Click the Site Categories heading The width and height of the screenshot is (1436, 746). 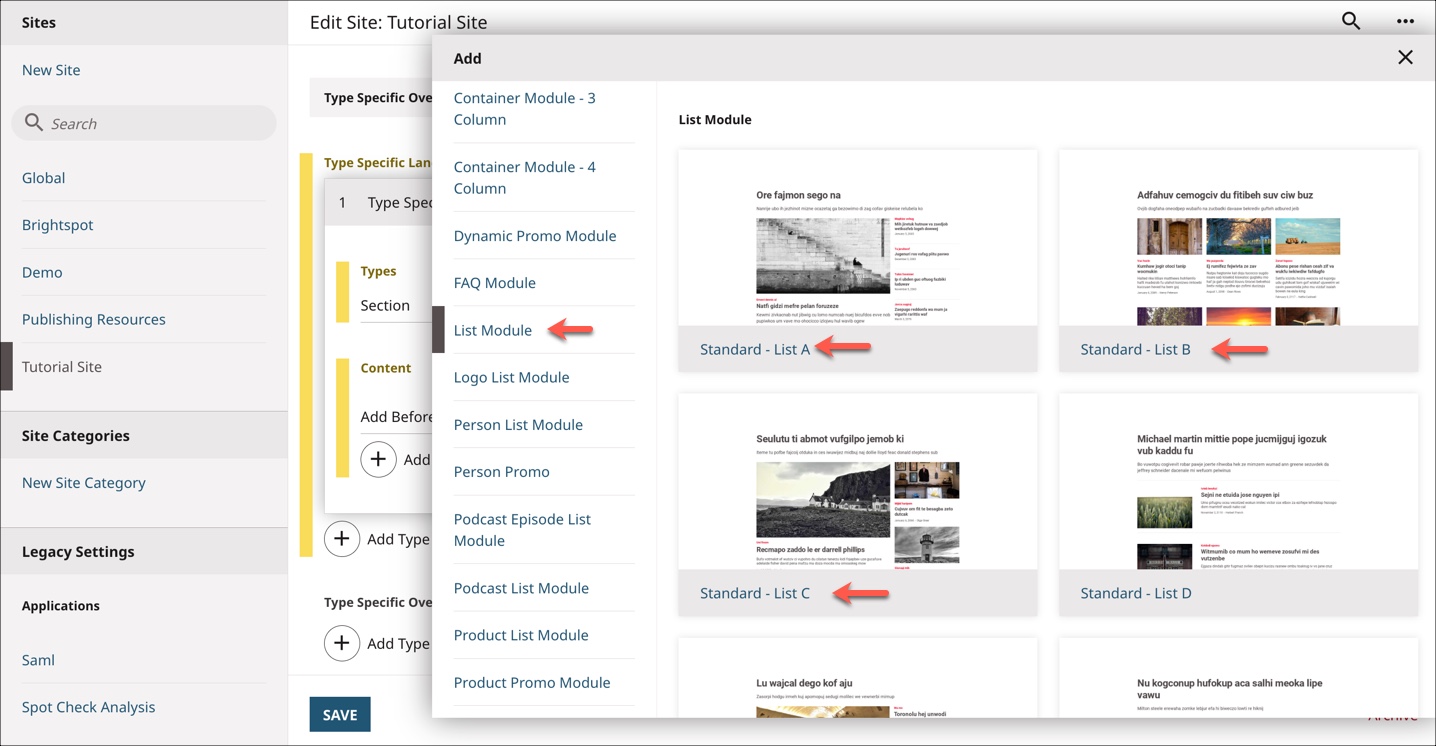pyautogui.click(x=76, y=436)
